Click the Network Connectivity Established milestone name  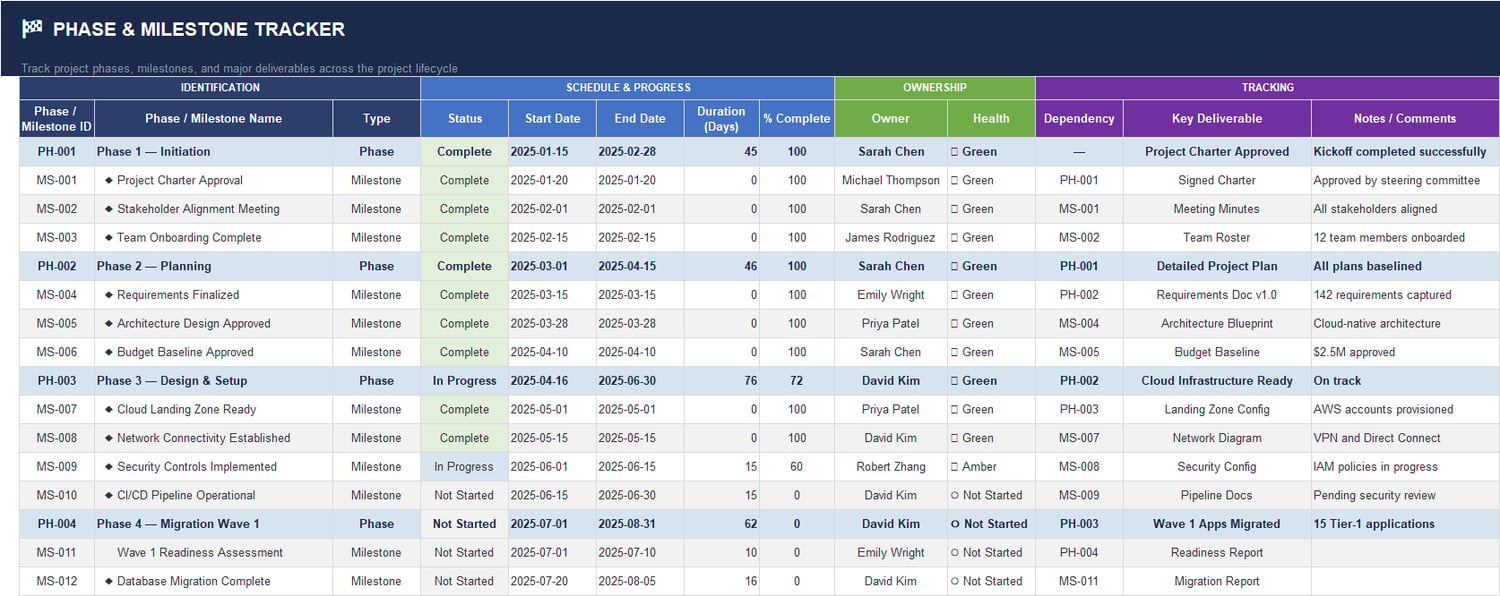204,438
